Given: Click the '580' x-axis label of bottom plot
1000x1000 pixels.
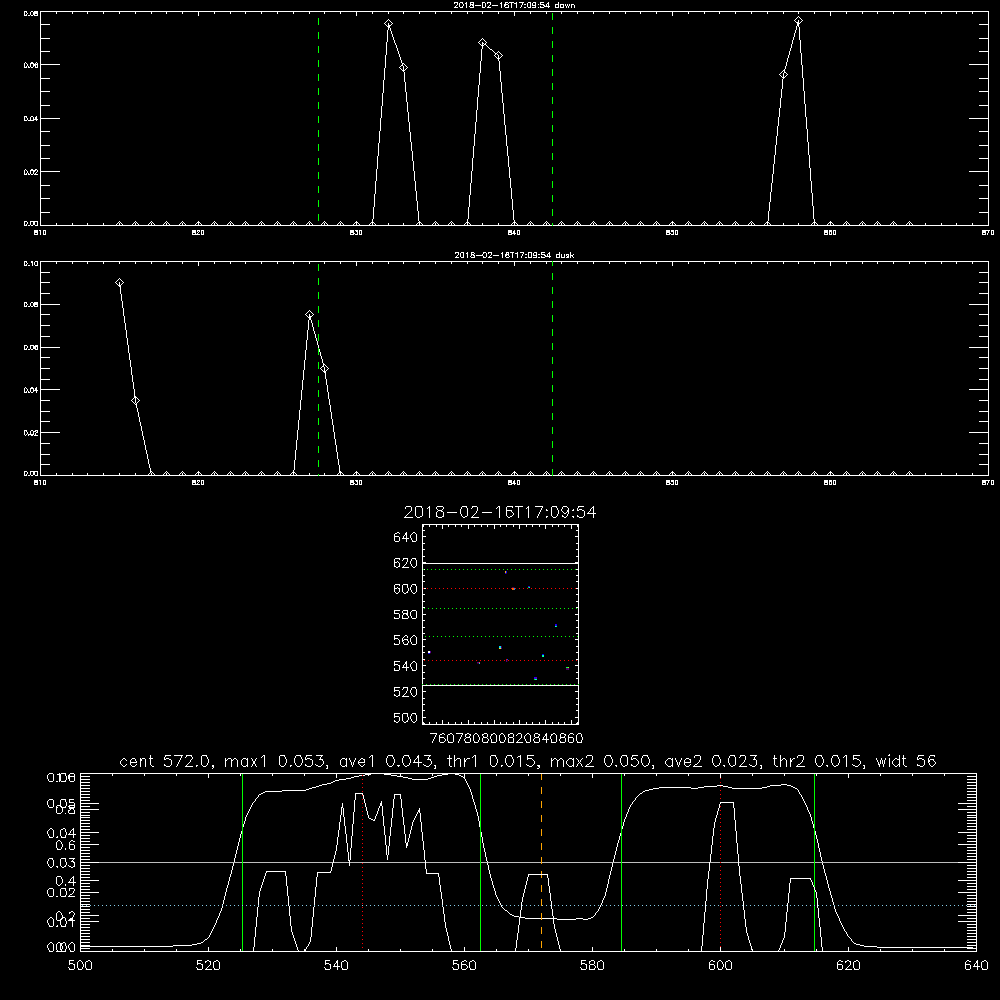Looking at the screenshot, I should click(592, 966).
